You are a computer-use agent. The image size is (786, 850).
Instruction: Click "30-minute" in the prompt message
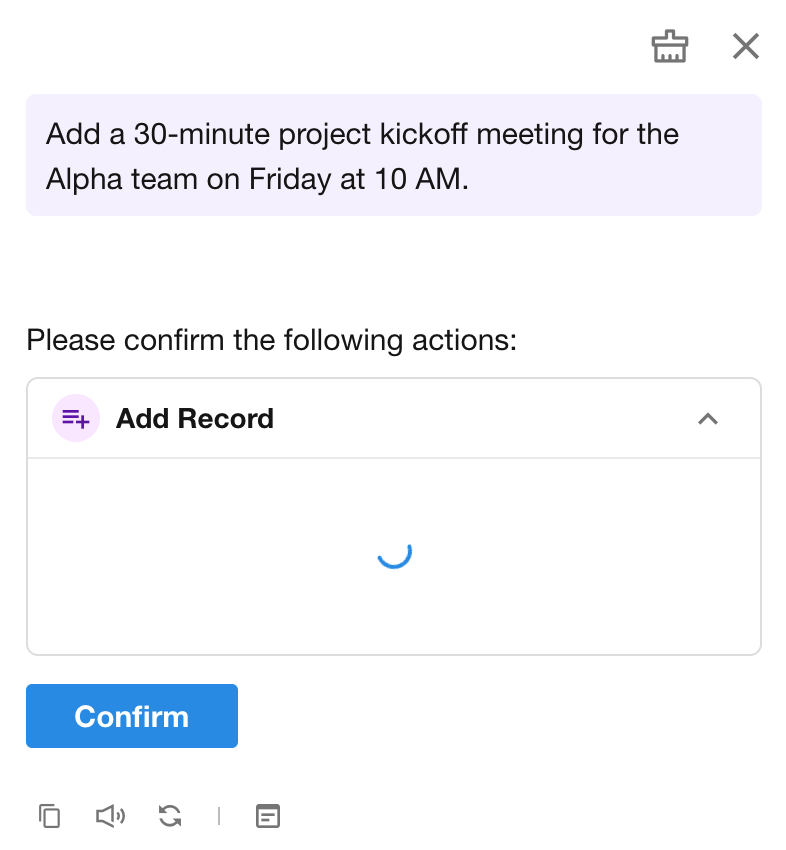click(180, 134)
